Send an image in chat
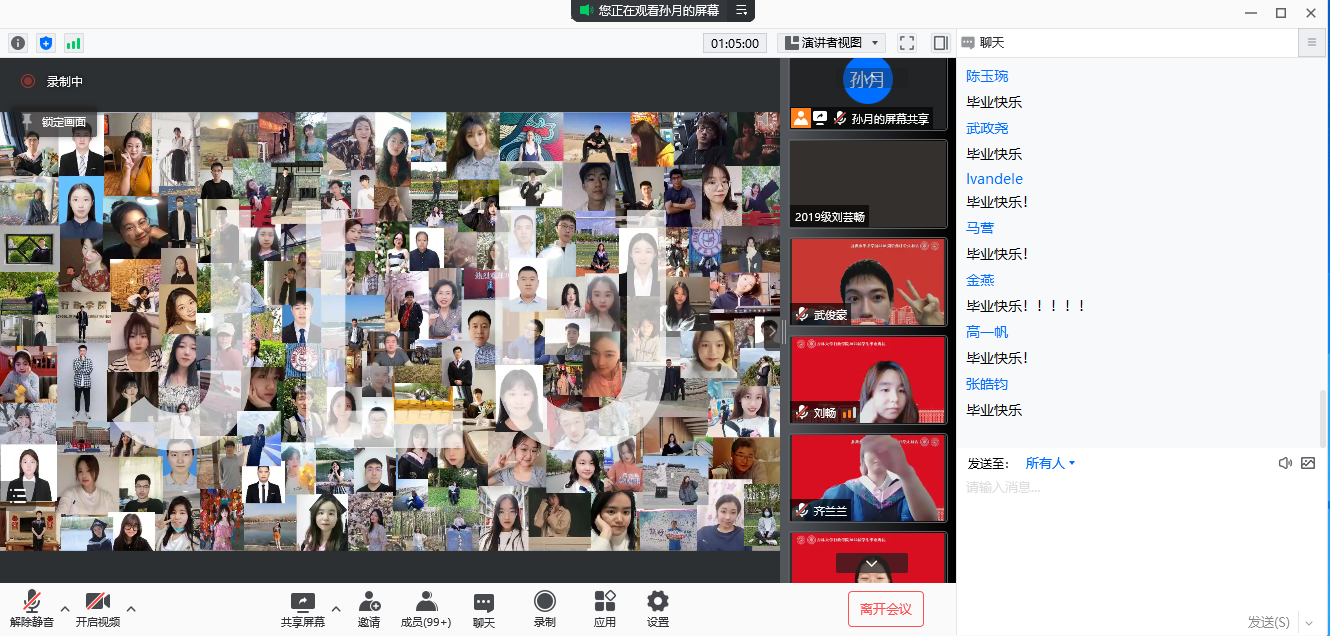Screen dimensions: 1330x636 (1308, 463)
